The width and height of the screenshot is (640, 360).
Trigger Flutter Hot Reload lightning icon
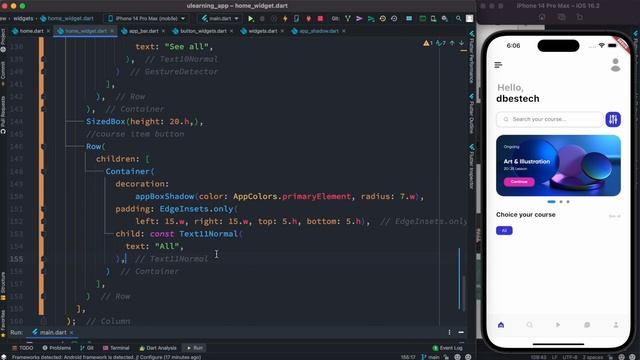pyautogui.click(x=285, y=18)
